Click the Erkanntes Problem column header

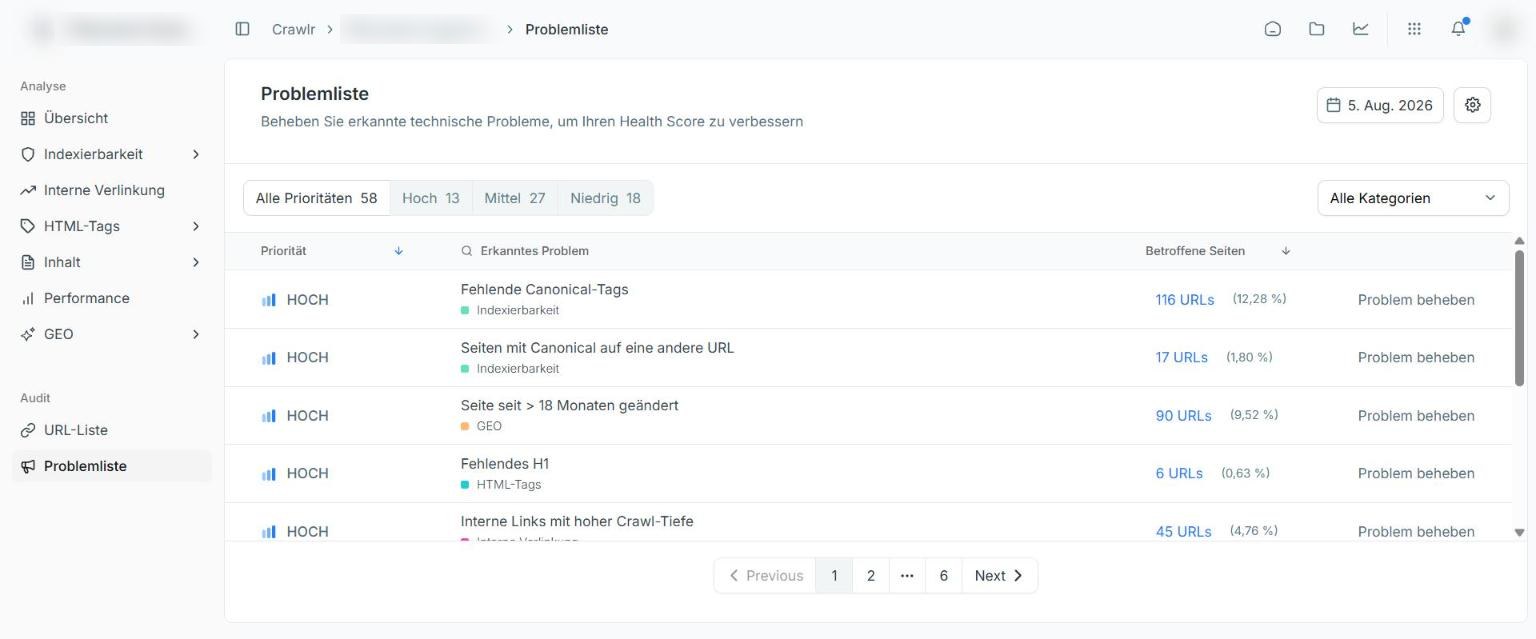coord(534,251)
